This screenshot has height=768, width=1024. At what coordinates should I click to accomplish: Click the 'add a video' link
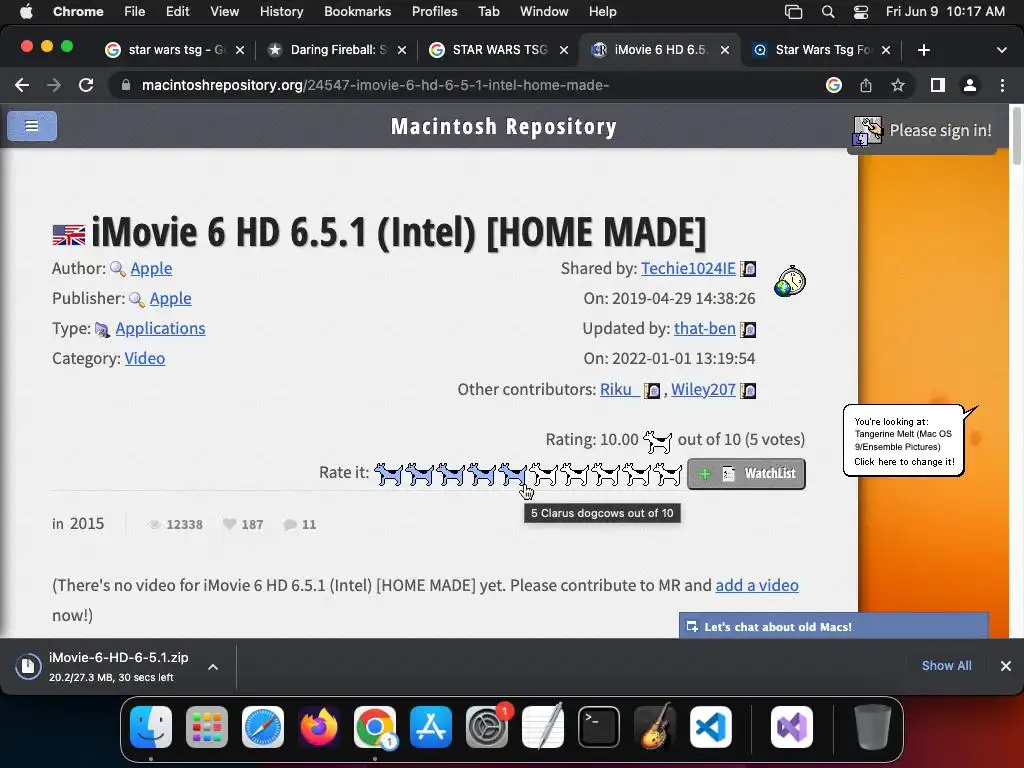(757, 585)
